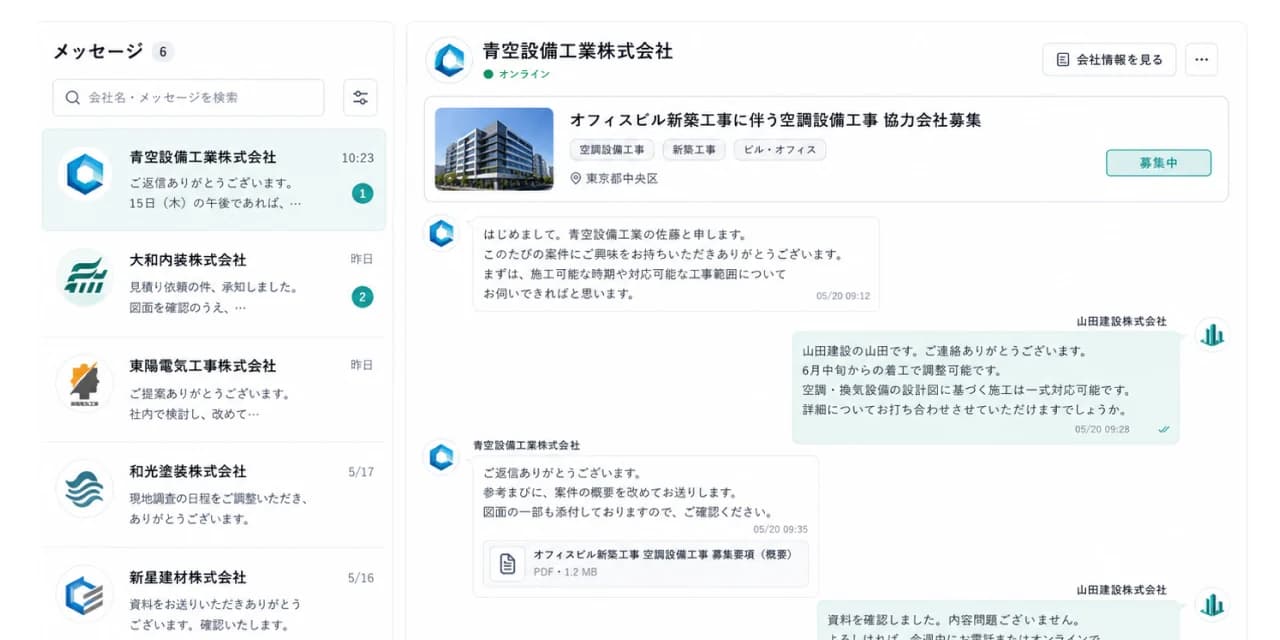
Task: Click the 10:23 timestamp in message list
Action: (357, 158)
